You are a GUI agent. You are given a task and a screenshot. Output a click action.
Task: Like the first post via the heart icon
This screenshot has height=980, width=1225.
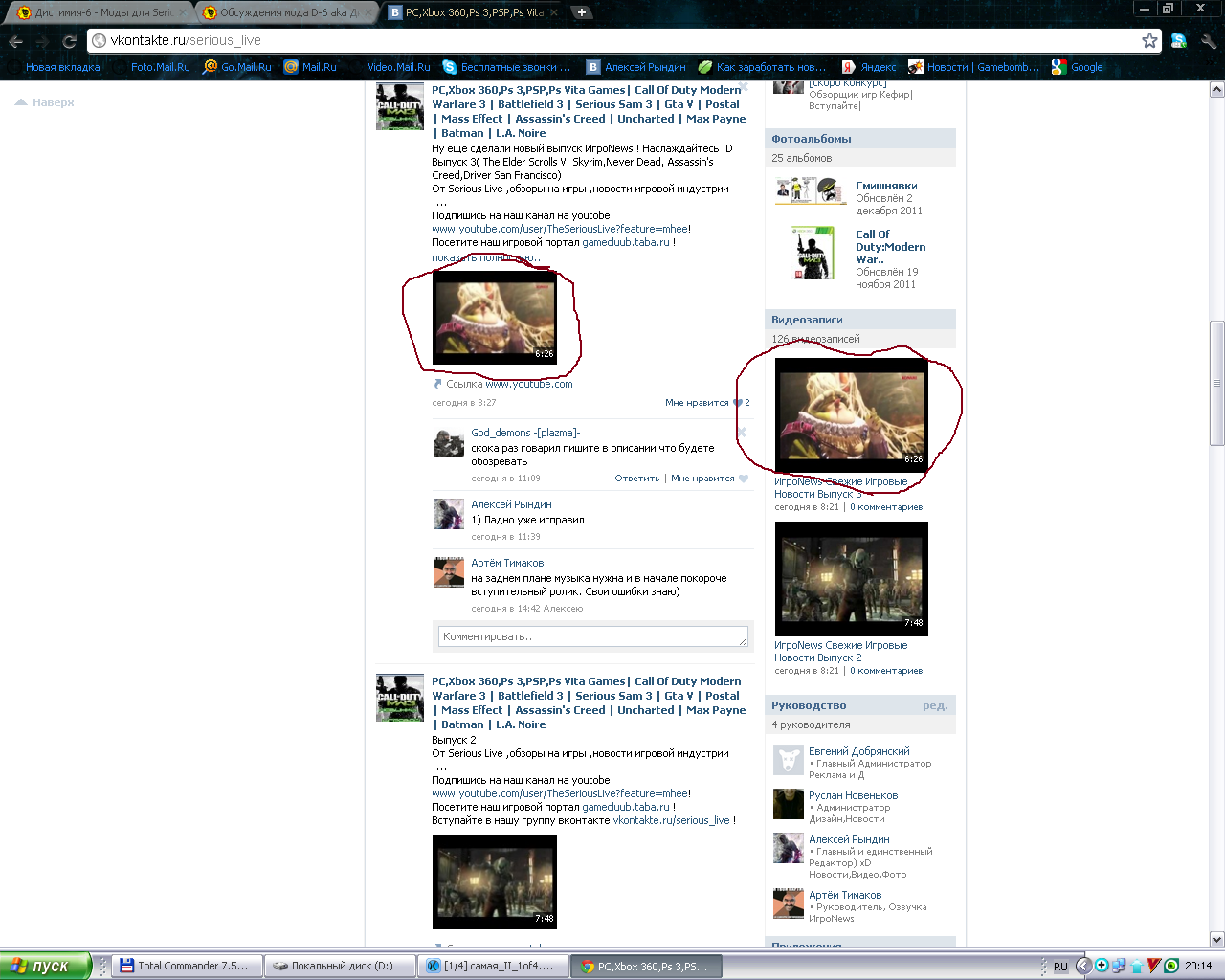tap(738, 403)
